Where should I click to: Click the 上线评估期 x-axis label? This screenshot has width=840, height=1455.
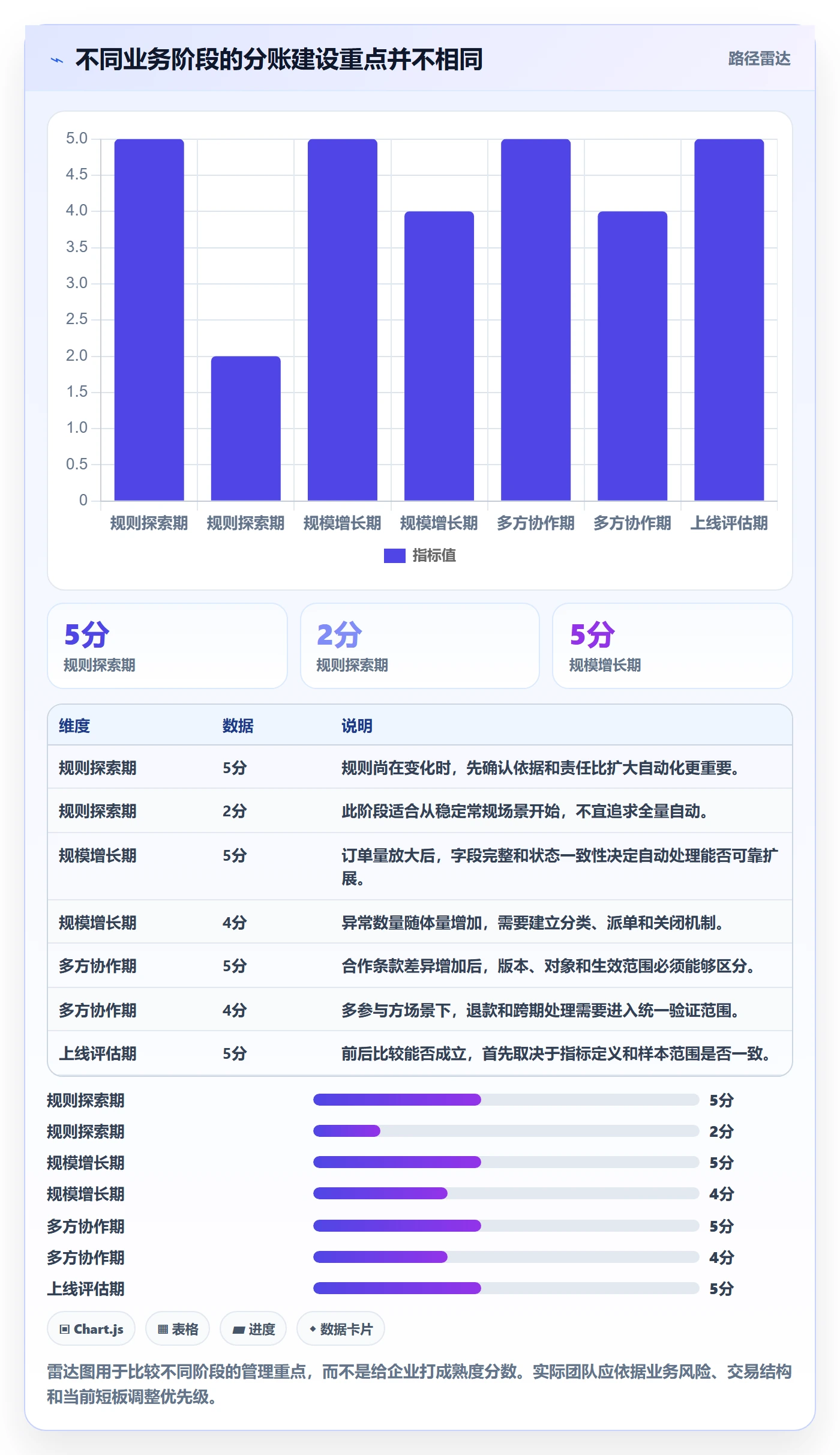click(729, 523)
